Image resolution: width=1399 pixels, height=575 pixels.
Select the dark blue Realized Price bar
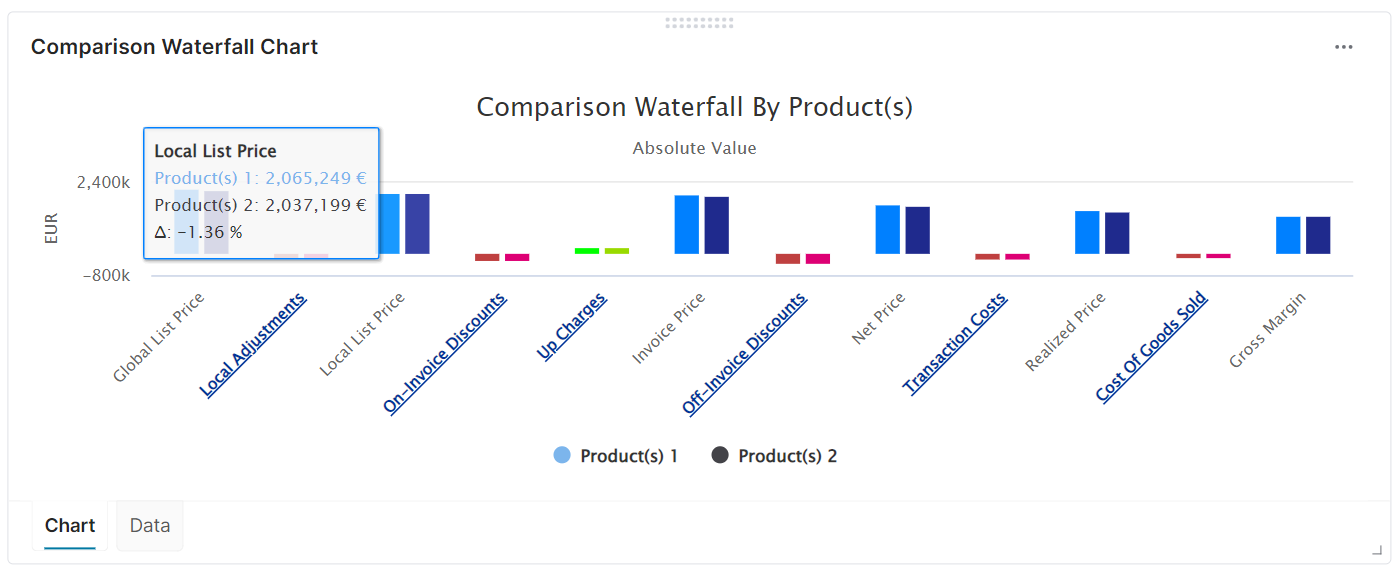coord(1117,233)
